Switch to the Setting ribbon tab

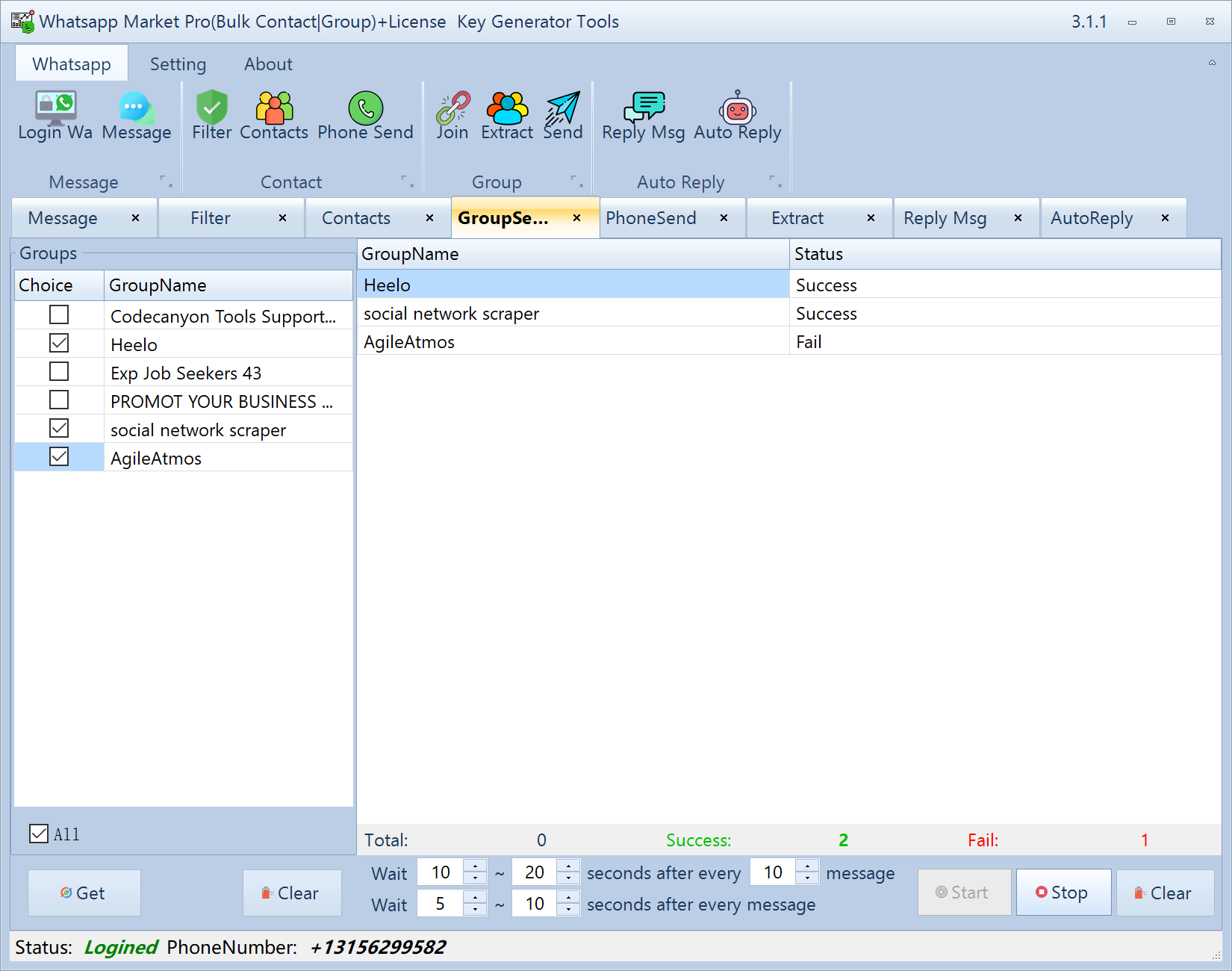coord(178,64)
